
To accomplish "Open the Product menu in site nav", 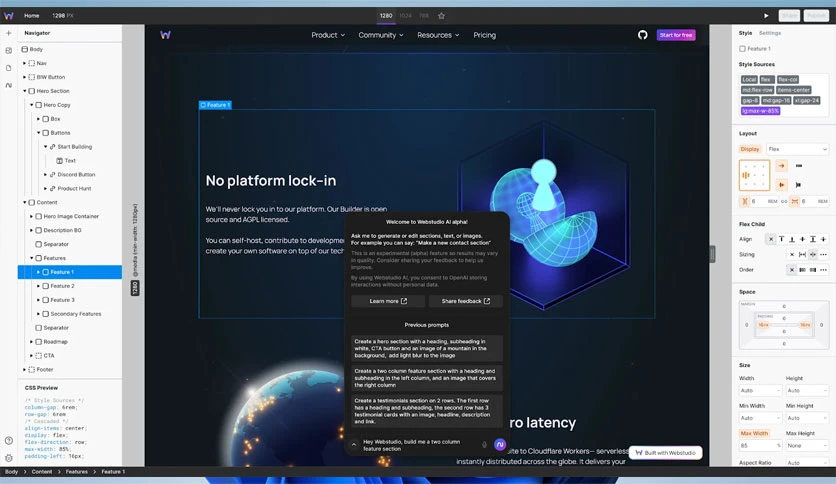I will [328, 35].
